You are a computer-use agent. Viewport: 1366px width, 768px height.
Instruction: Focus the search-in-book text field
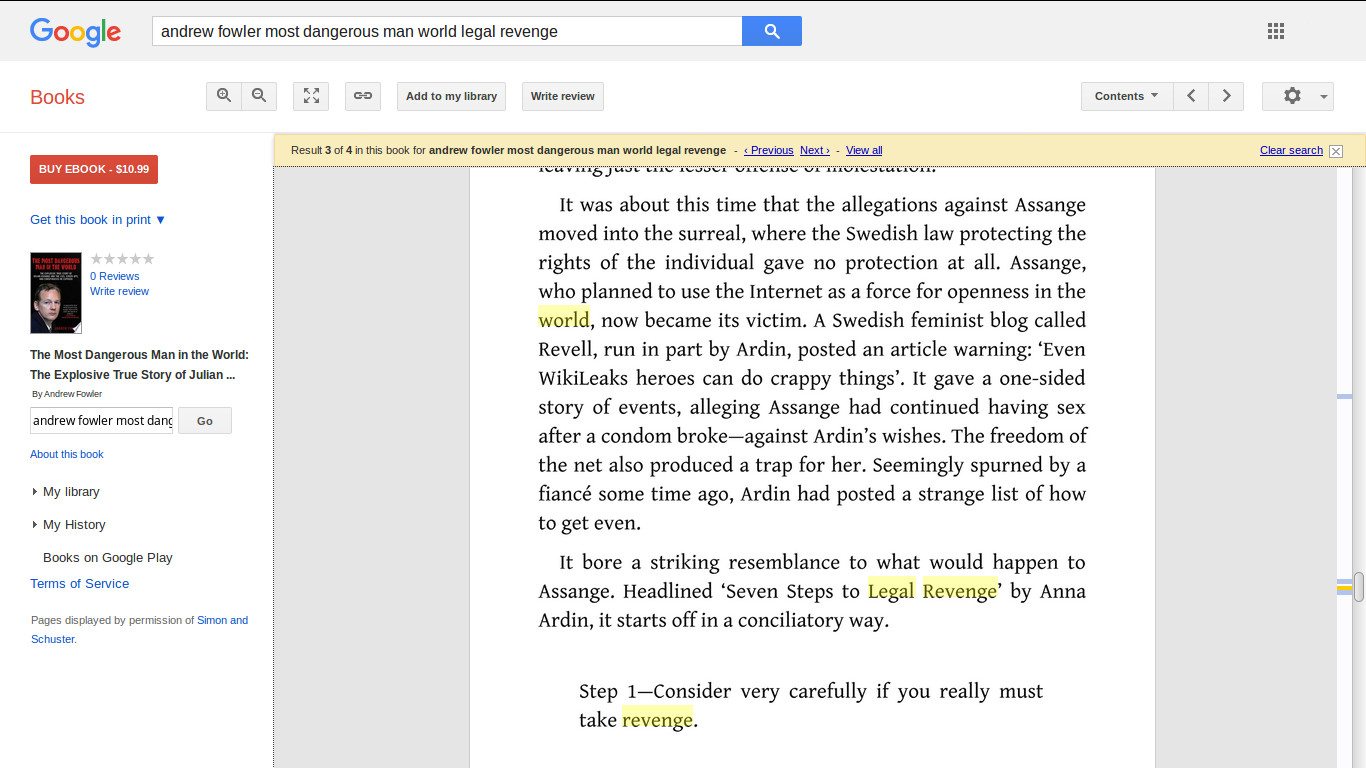(x=101, y=420)
